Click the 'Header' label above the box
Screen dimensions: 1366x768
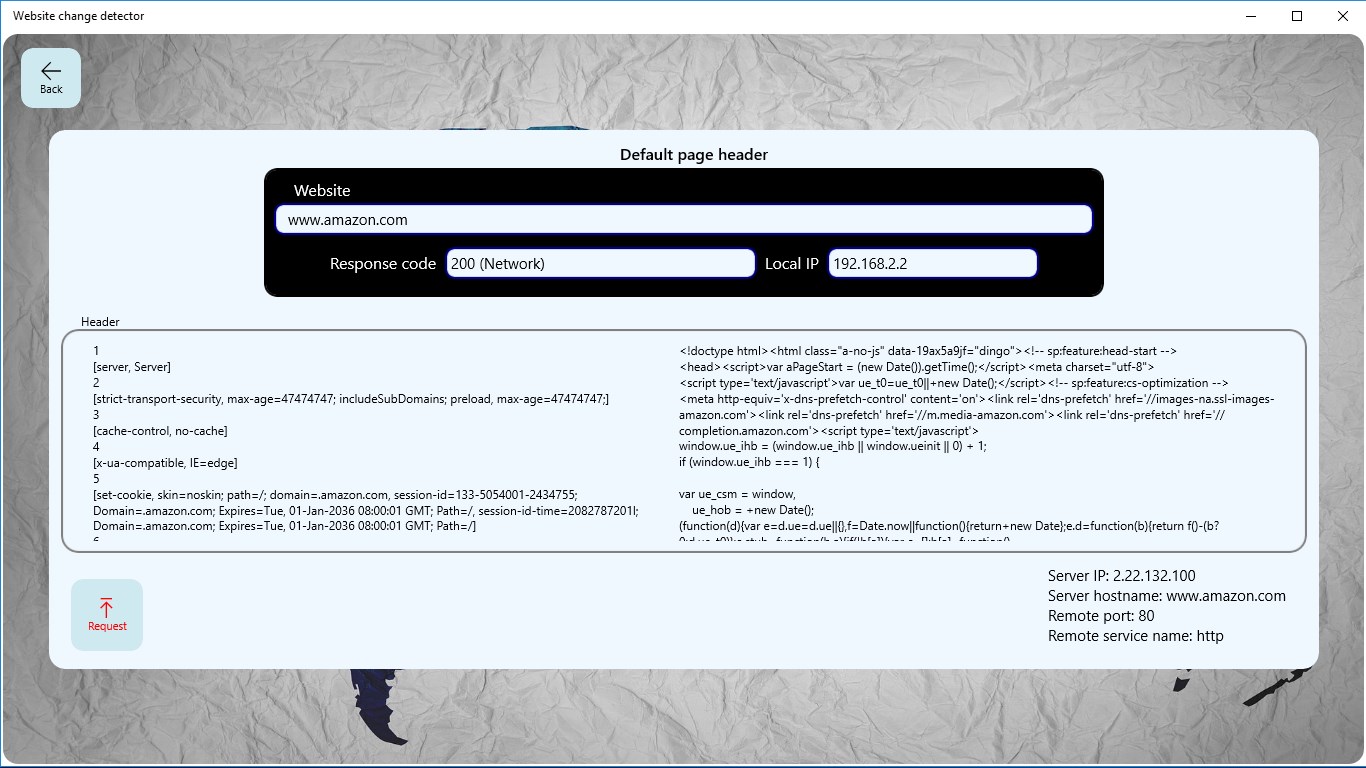[100, 322]
